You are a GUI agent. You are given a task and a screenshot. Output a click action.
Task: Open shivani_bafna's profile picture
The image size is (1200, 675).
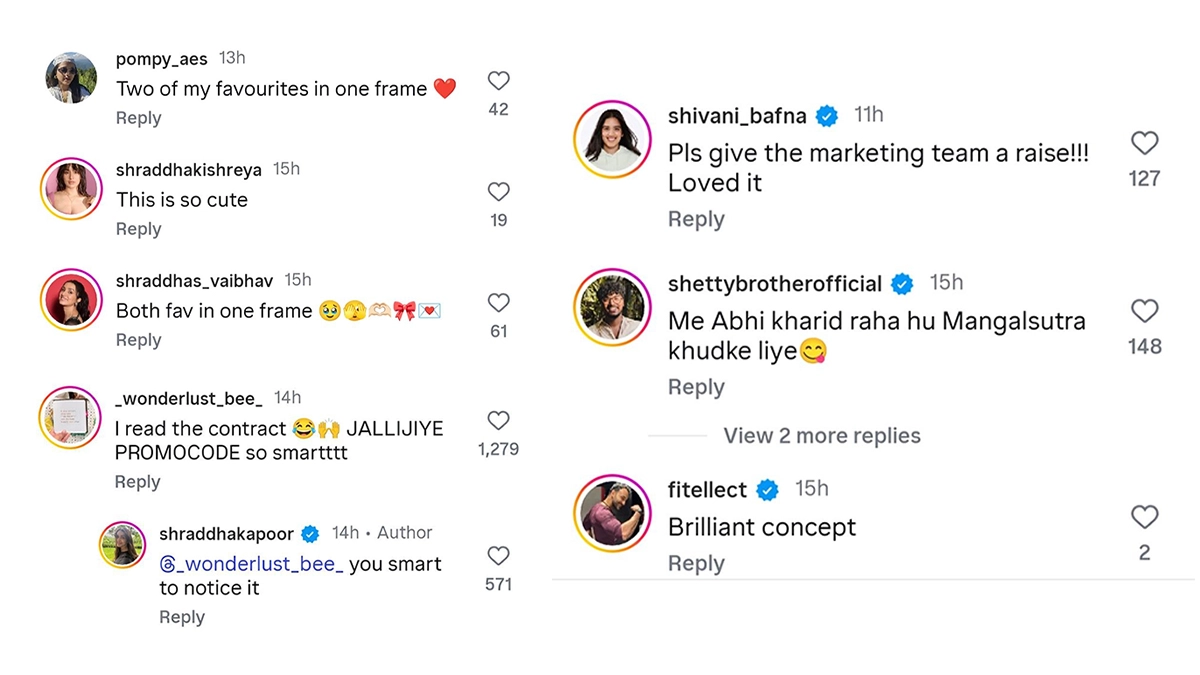click(612, 139)
